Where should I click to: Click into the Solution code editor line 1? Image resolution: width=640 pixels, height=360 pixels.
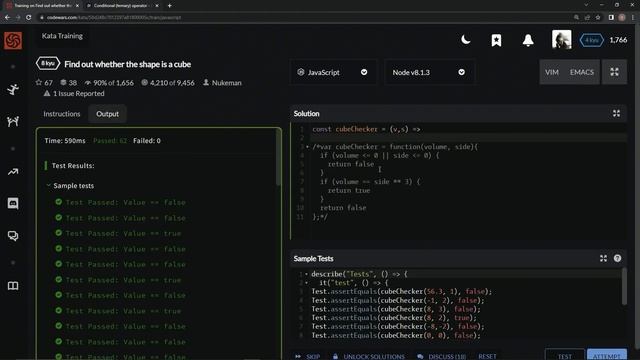tap(469, 129)
